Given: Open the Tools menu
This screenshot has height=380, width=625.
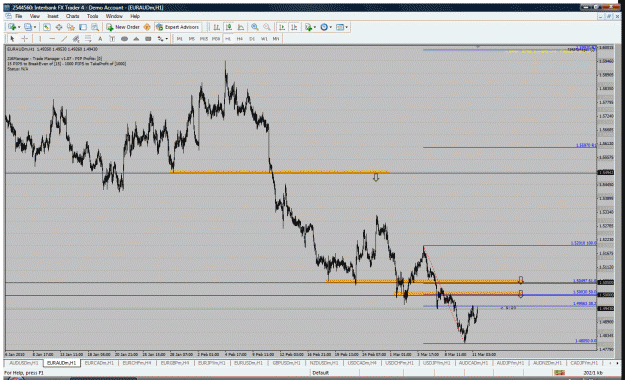Looking at the screenshot, I should 92,16.
